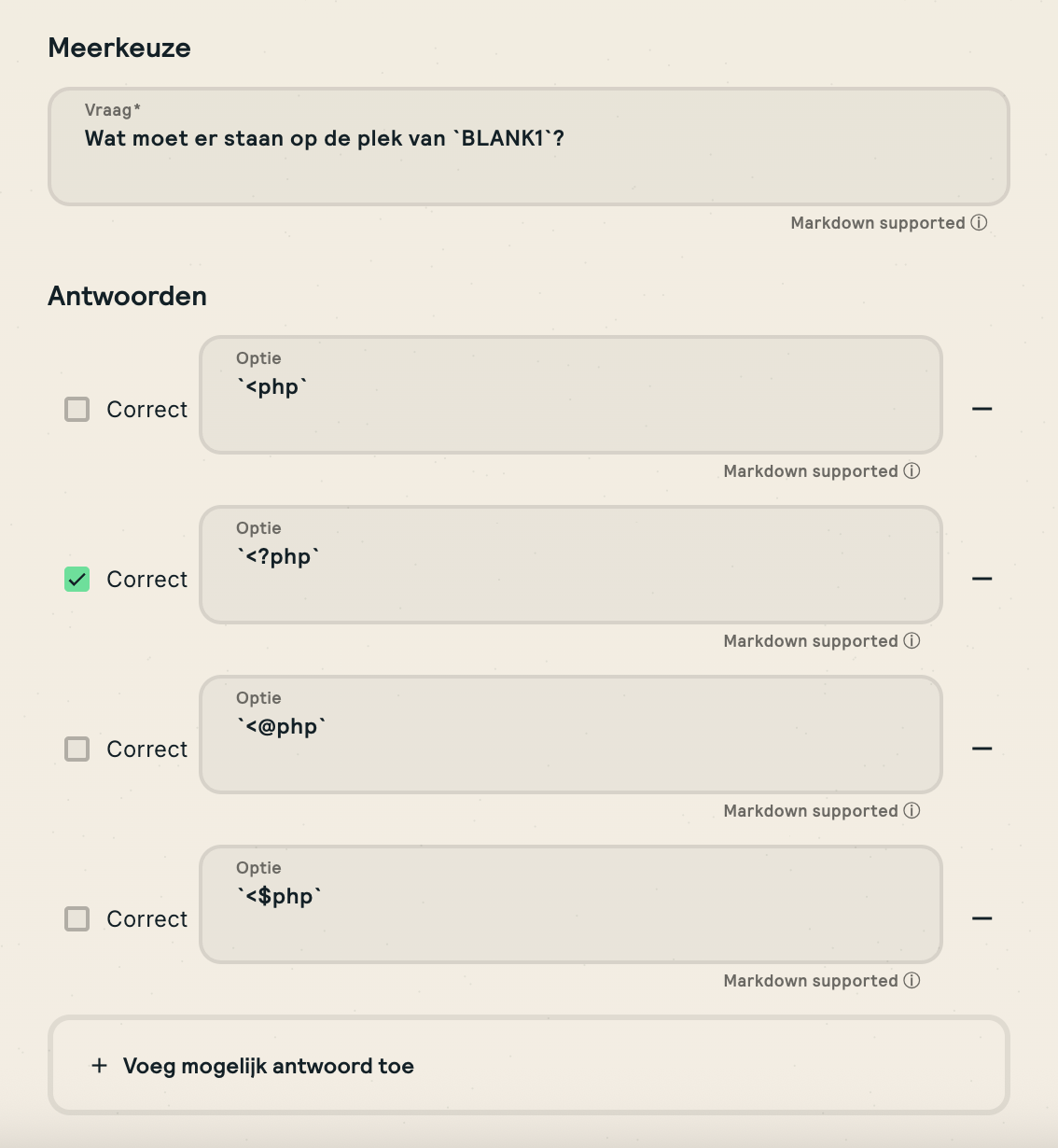Image resolution: width=1058 pixels, height=1148 pixels.
Task: Edit the Vraag question text field
Action: pyautogui.click(x=528, y=147)
